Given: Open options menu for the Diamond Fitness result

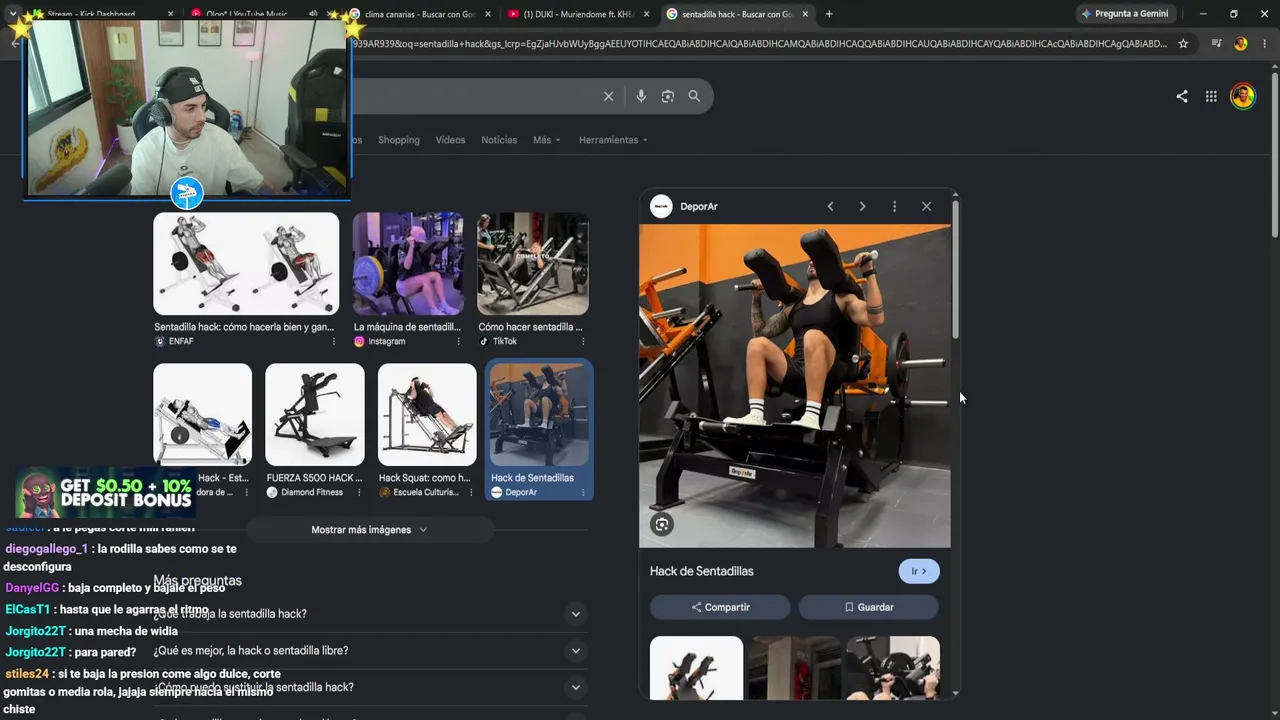Looking at the screenshot, I should (358, 492).
